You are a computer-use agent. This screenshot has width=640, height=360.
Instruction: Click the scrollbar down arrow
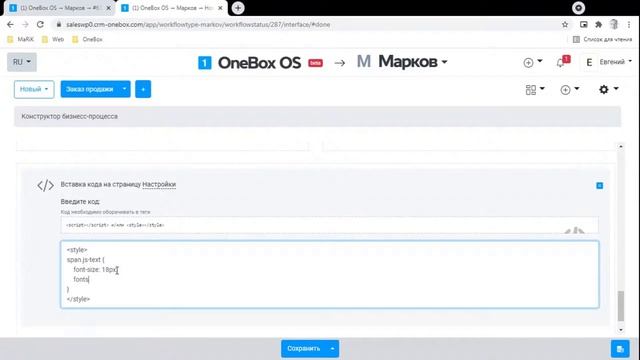621,330
